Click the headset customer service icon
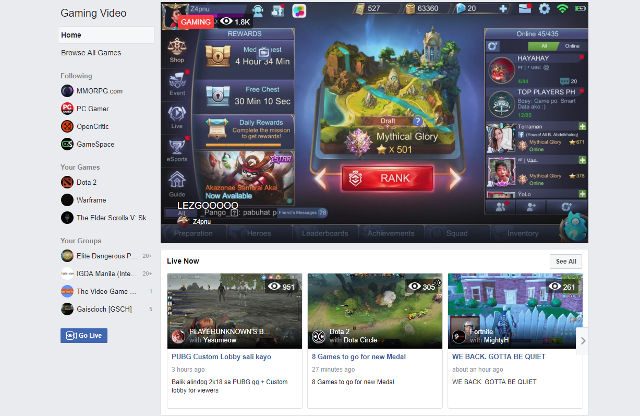Screen dimensions: 640x416 [x=258, y=10]
